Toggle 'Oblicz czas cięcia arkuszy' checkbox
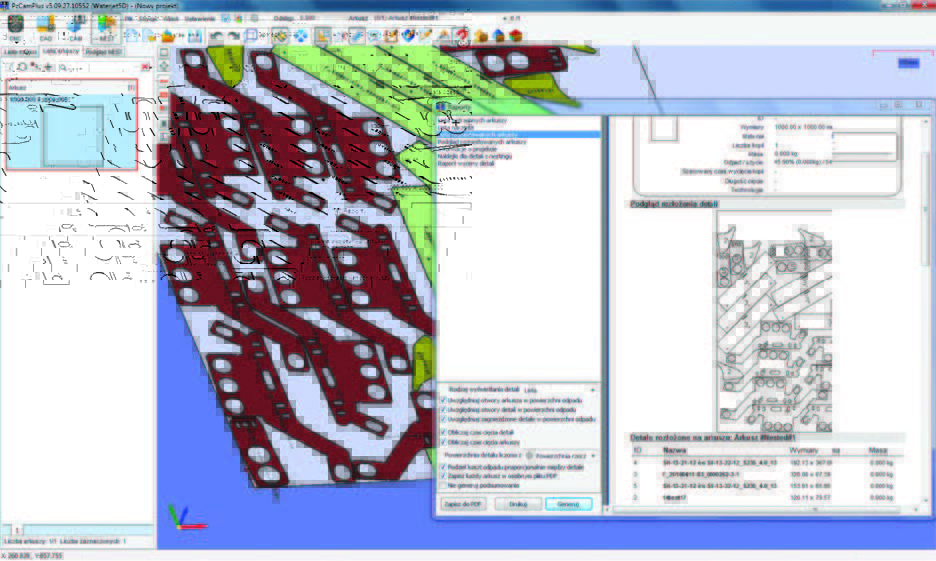This screenshot has width=936, height=561. coord(444,442)
